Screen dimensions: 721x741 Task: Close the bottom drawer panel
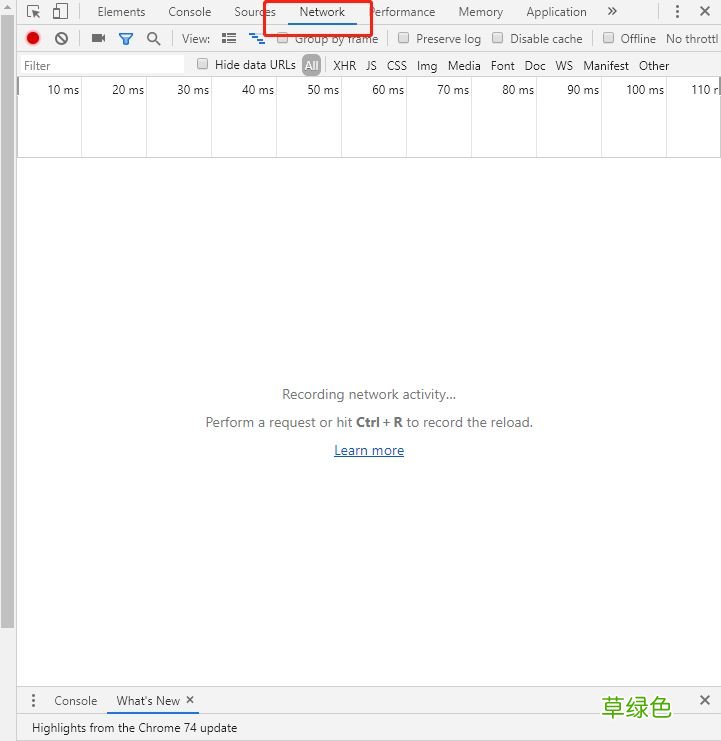705,700
